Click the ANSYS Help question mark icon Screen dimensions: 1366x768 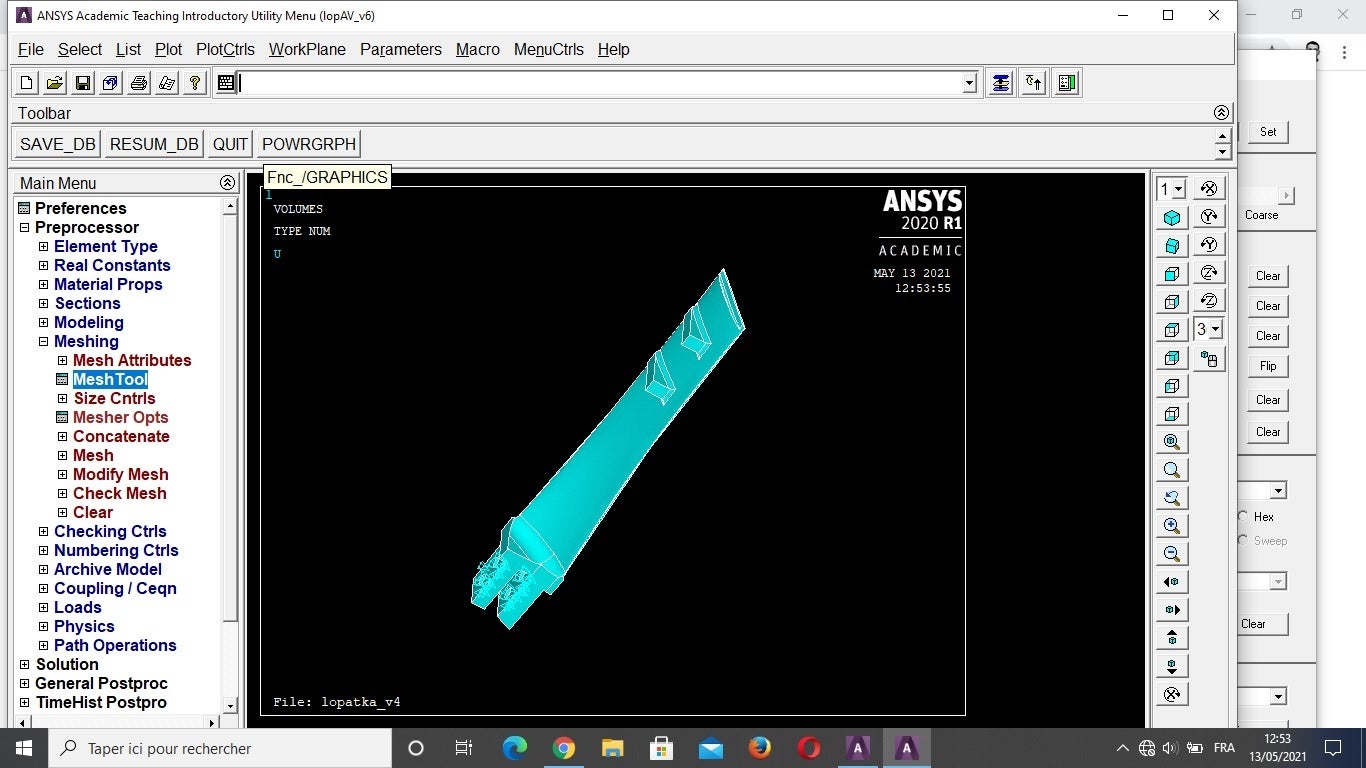pos(195,83)
